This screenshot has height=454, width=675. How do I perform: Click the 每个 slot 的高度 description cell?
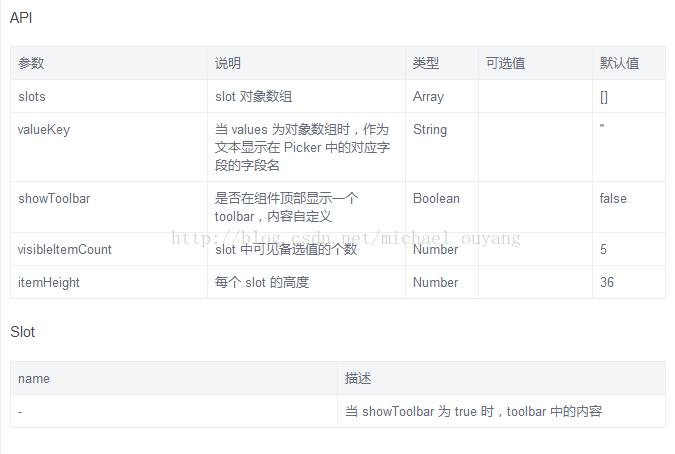pyautogui.click(x=262, y=283)
